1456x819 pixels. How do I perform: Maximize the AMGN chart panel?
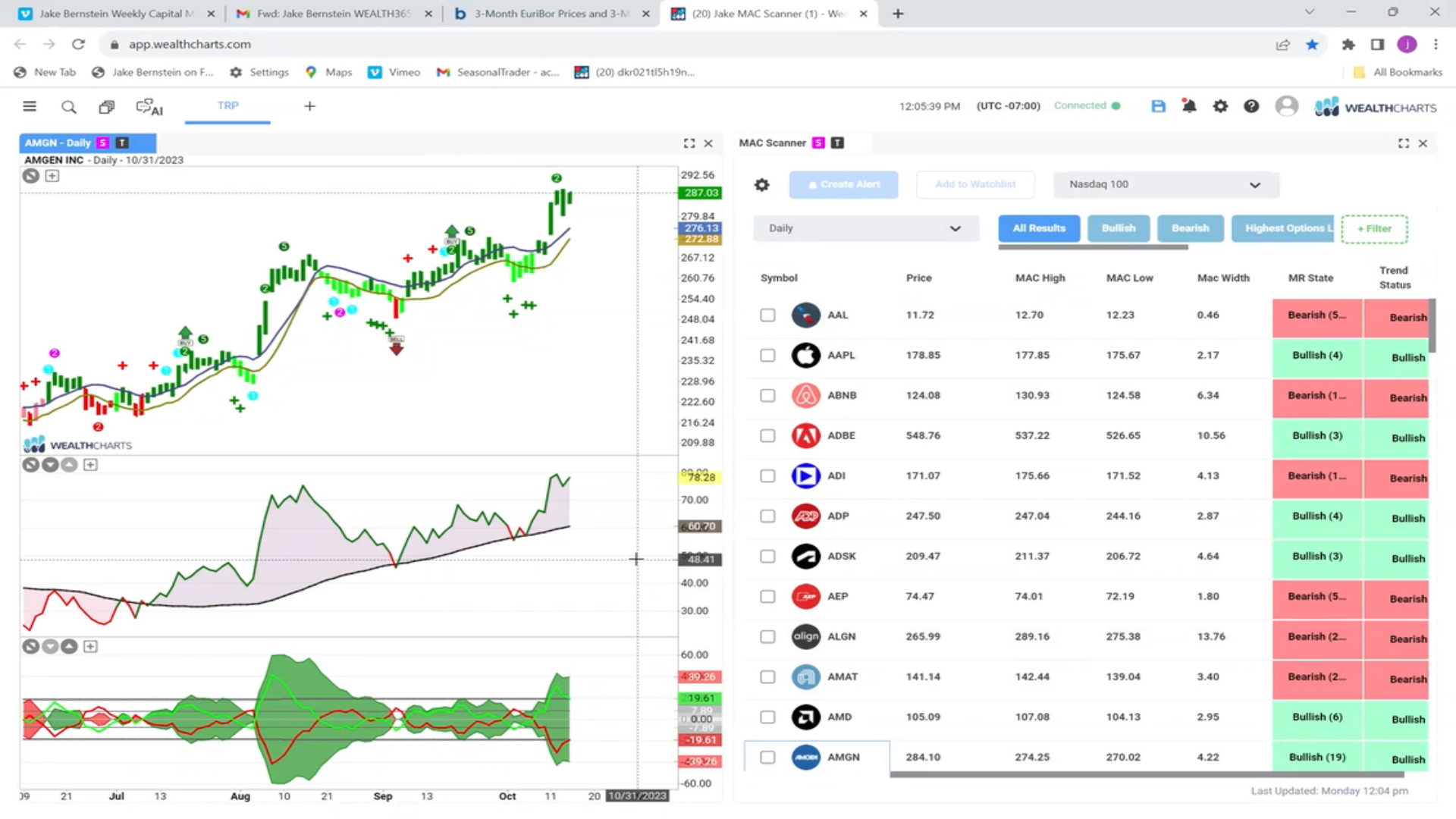[x=689, y=143]
